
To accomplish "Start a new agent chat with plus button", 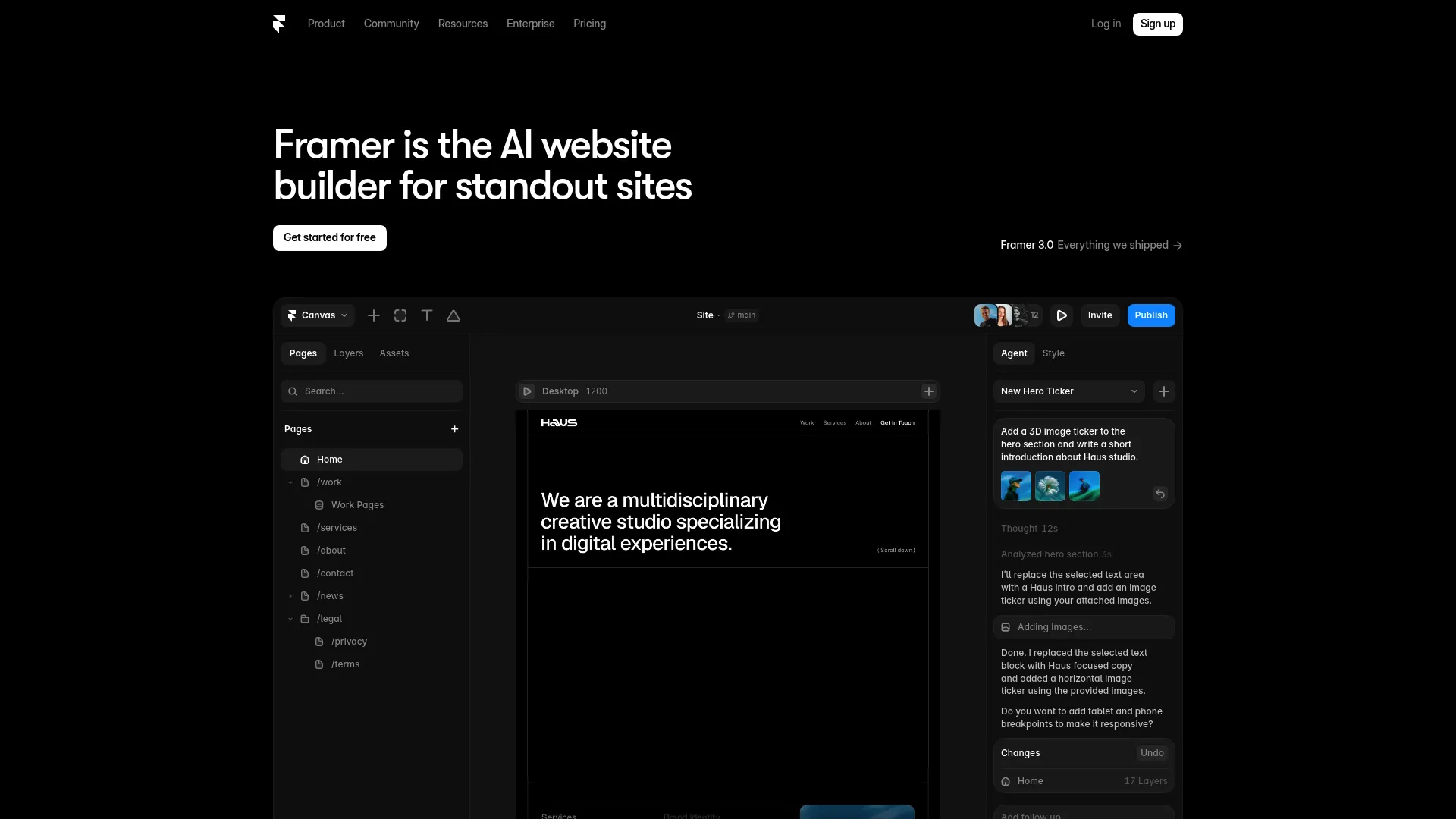I will point(1164,391).
